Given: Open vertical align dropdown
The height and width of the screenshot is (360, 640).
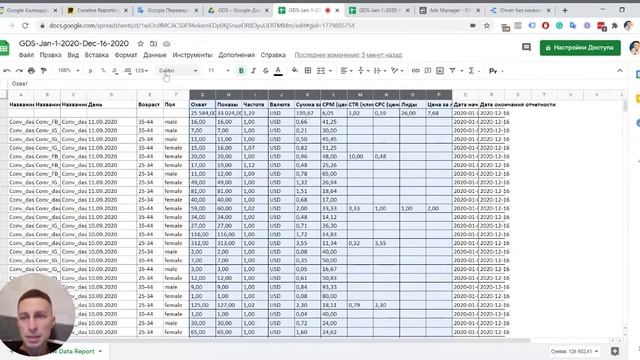Looking at the screenshot, I should (x=363, y=71).
